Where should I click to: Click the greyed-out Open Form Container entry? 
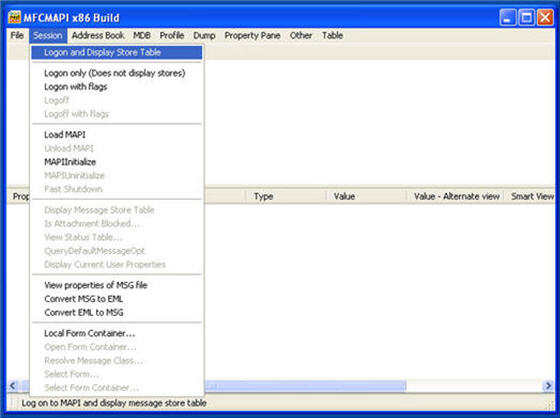(117, 347)
